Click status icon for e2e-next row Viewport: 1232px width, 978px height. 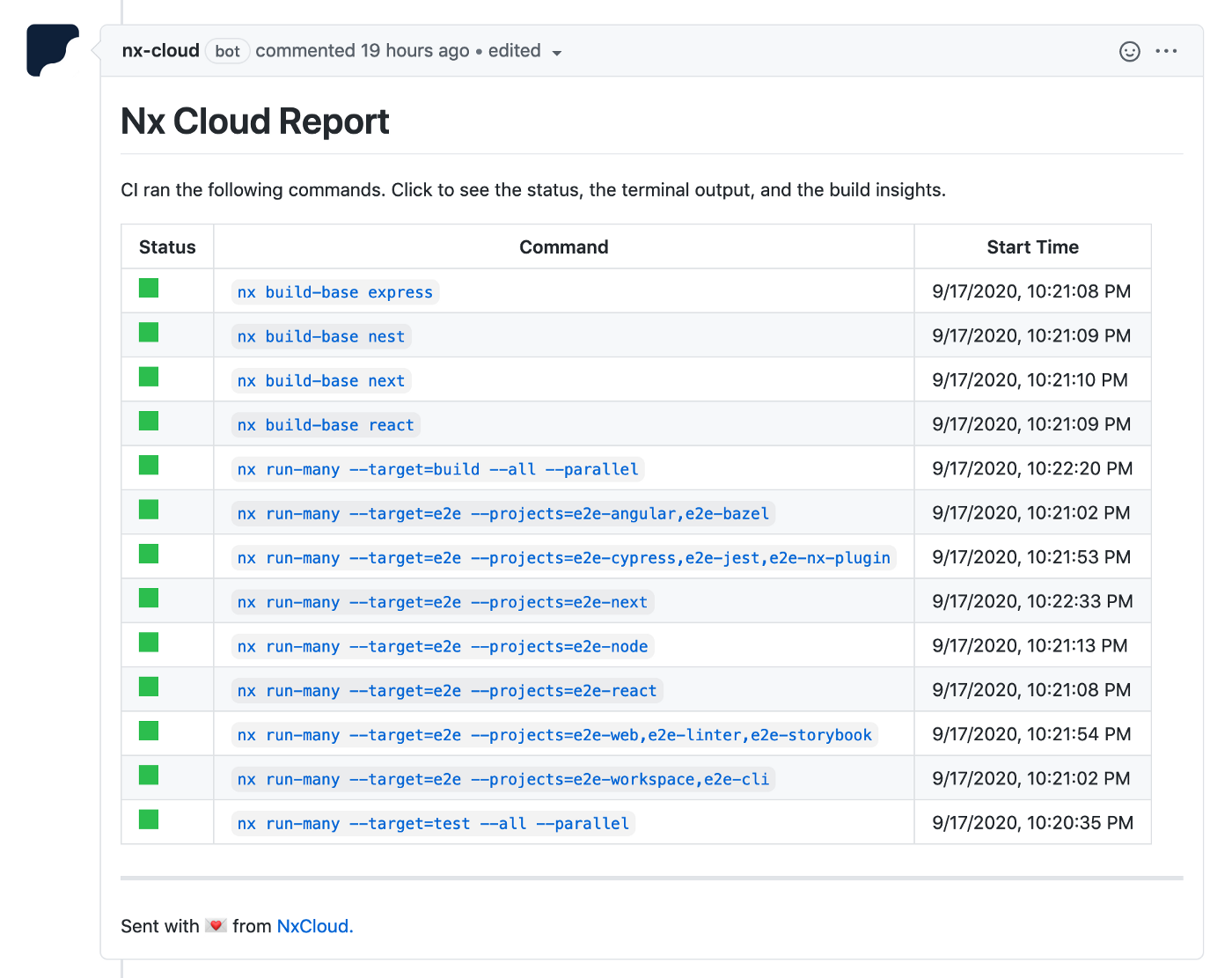149,598
